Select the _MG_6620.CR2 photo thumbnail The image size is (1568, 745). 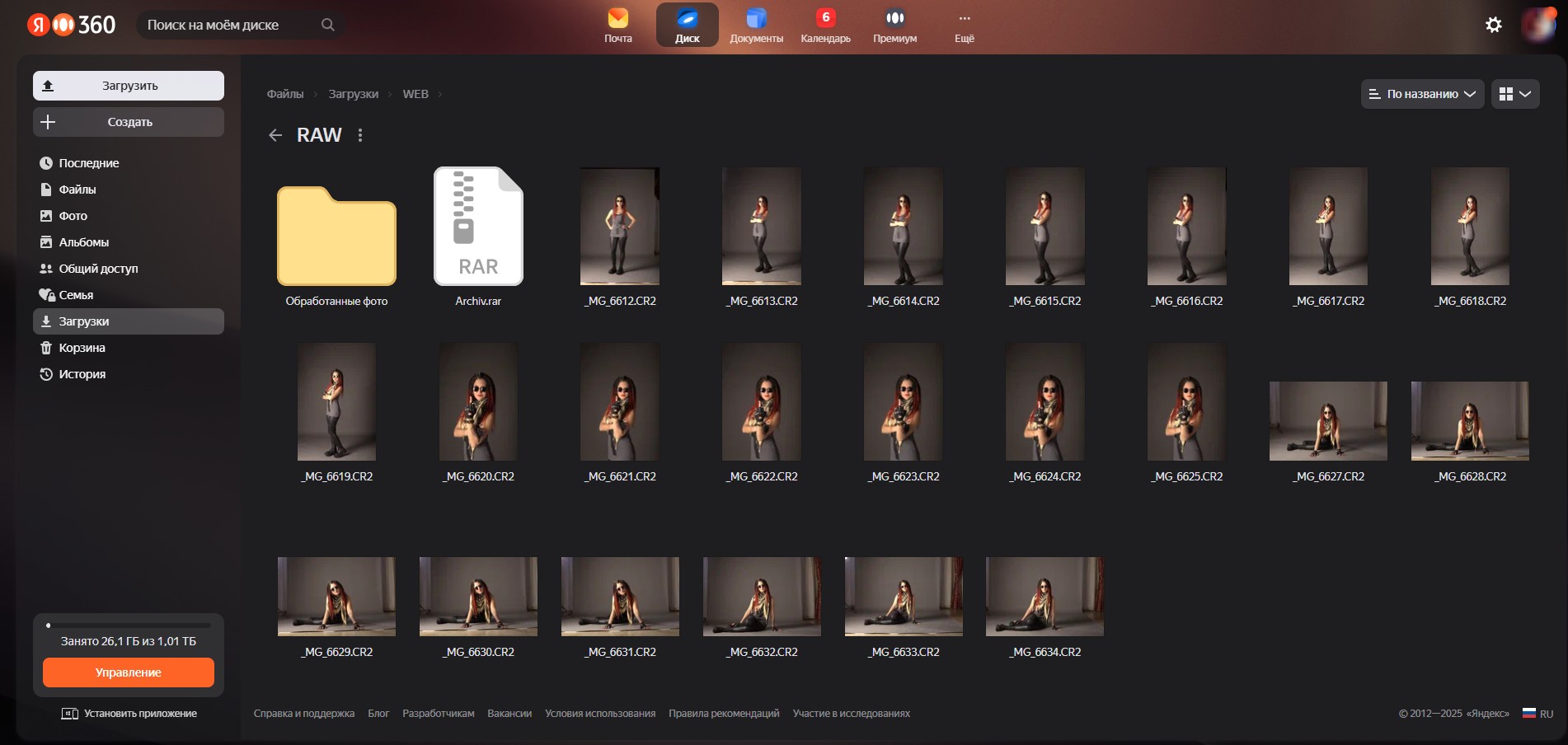(478, 402)
